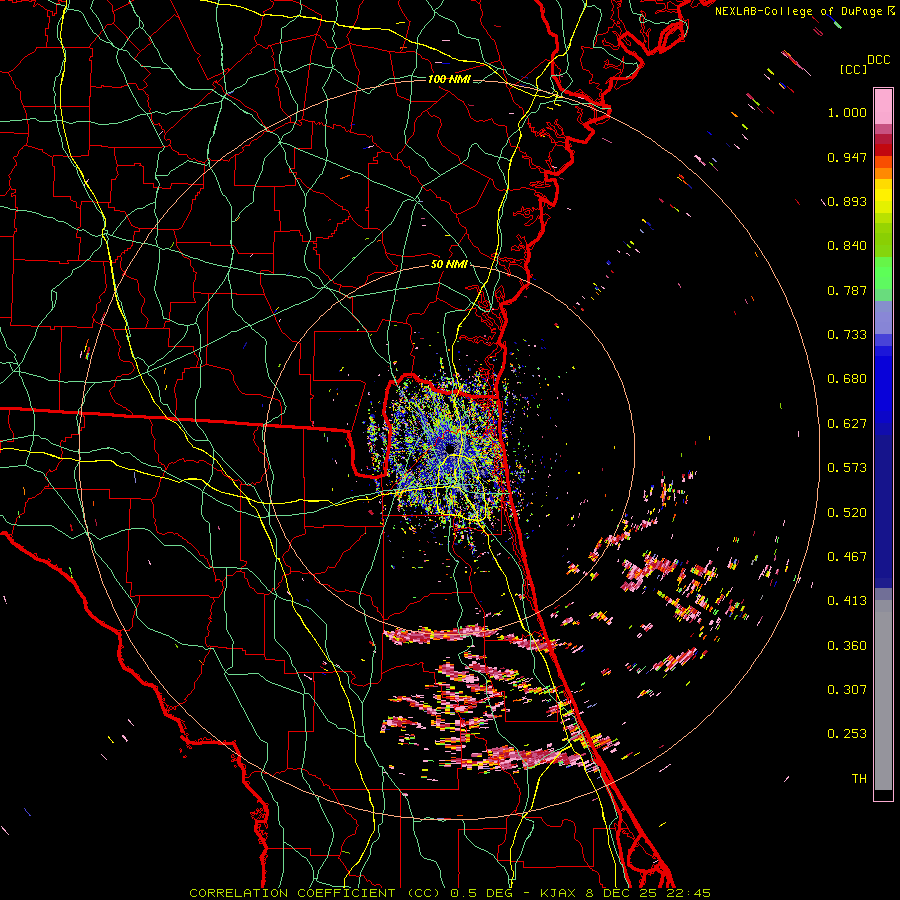This screenshot has height=900, width=900.
Task: Click the 0.787 scale value
Action: (847, 290)
